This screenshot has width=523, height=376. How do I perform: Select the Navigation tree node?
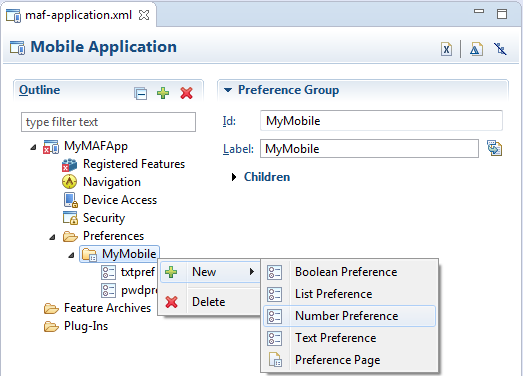tap(112, 182)
